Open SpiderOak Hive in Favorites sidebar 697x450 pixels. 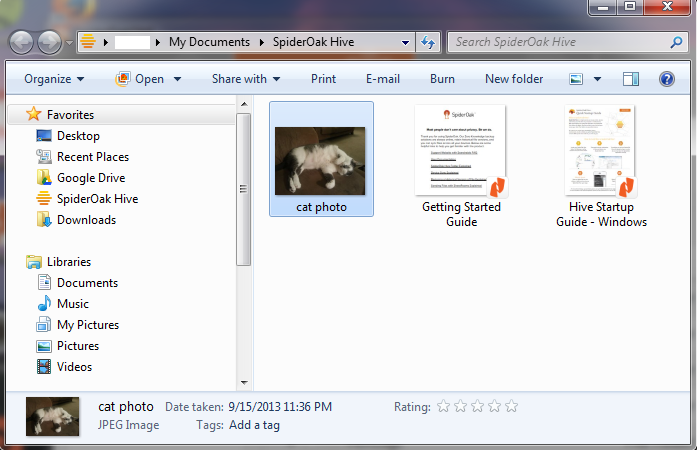coord(97,199)
